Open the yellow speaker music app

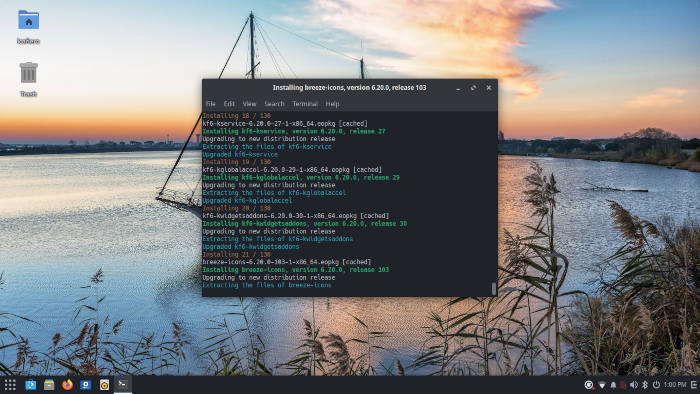(104, 385)
